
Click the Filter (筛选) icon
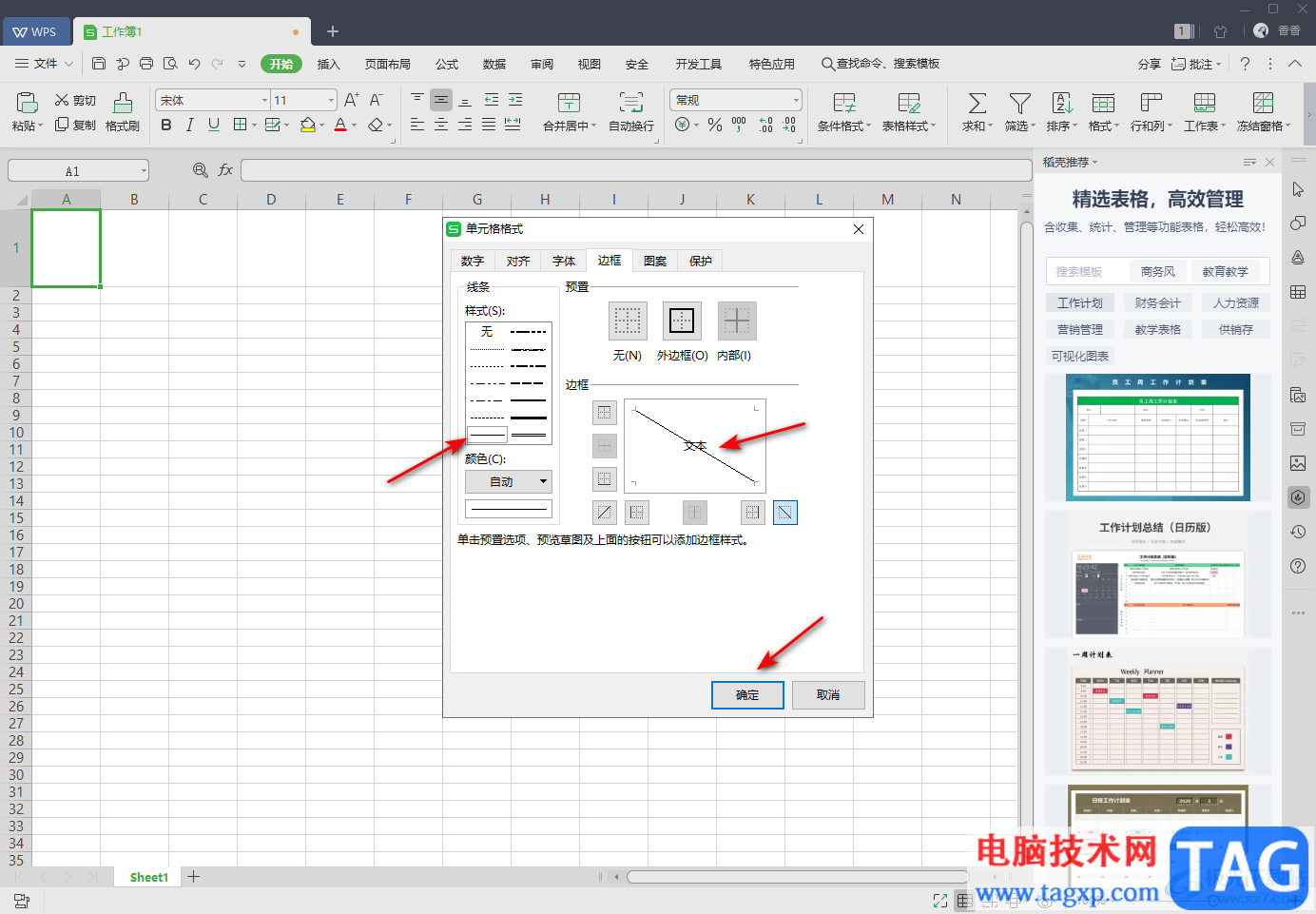pyautogui.click(x=1020, y=103)
